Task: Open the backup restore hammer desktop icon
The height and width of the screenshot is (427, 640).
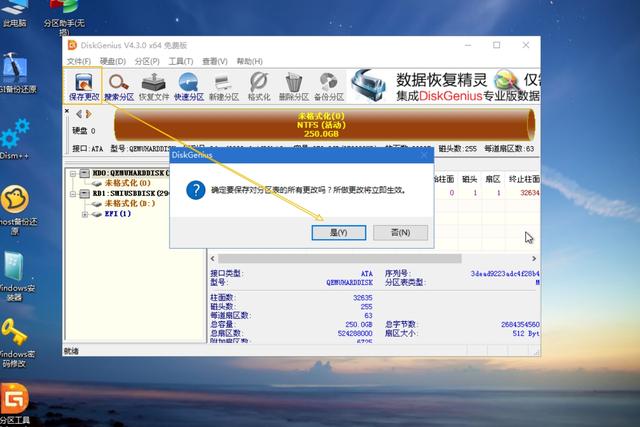Action: pos(16,73)
